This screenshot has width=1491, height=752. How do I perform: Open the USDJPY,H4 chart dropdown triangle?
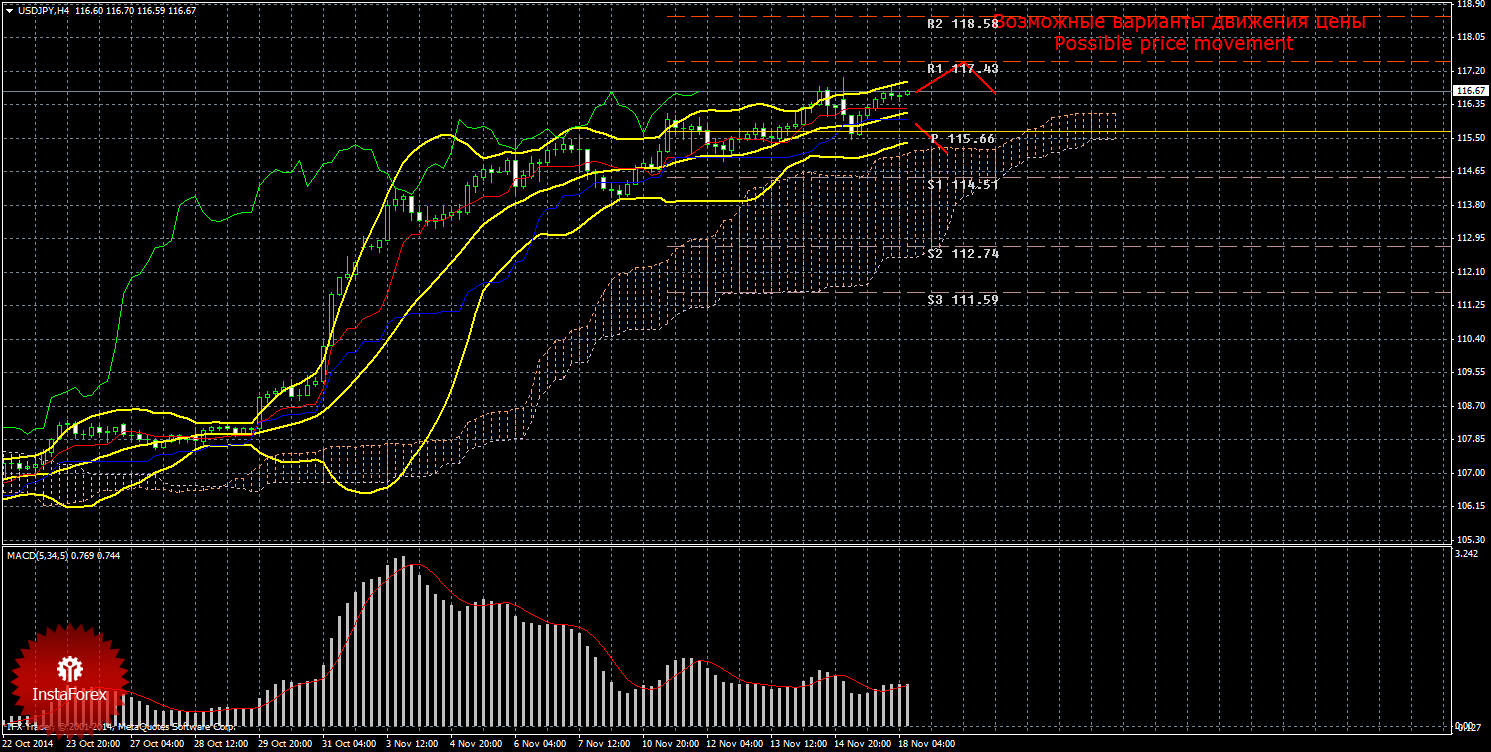click(9, 10)
